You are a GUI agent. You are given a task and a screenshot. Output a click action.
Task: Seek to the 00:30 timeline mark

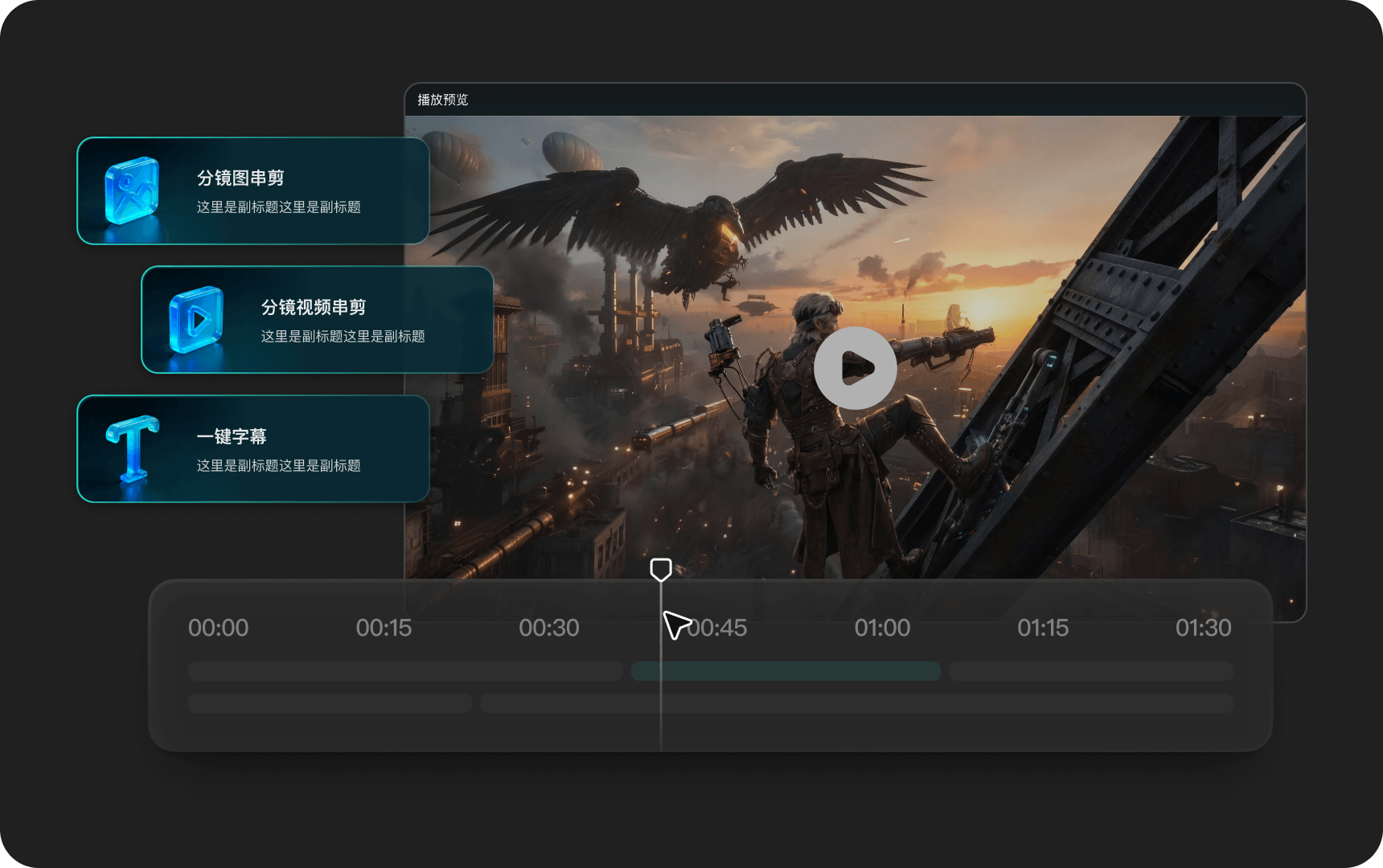tap(548, 628)
